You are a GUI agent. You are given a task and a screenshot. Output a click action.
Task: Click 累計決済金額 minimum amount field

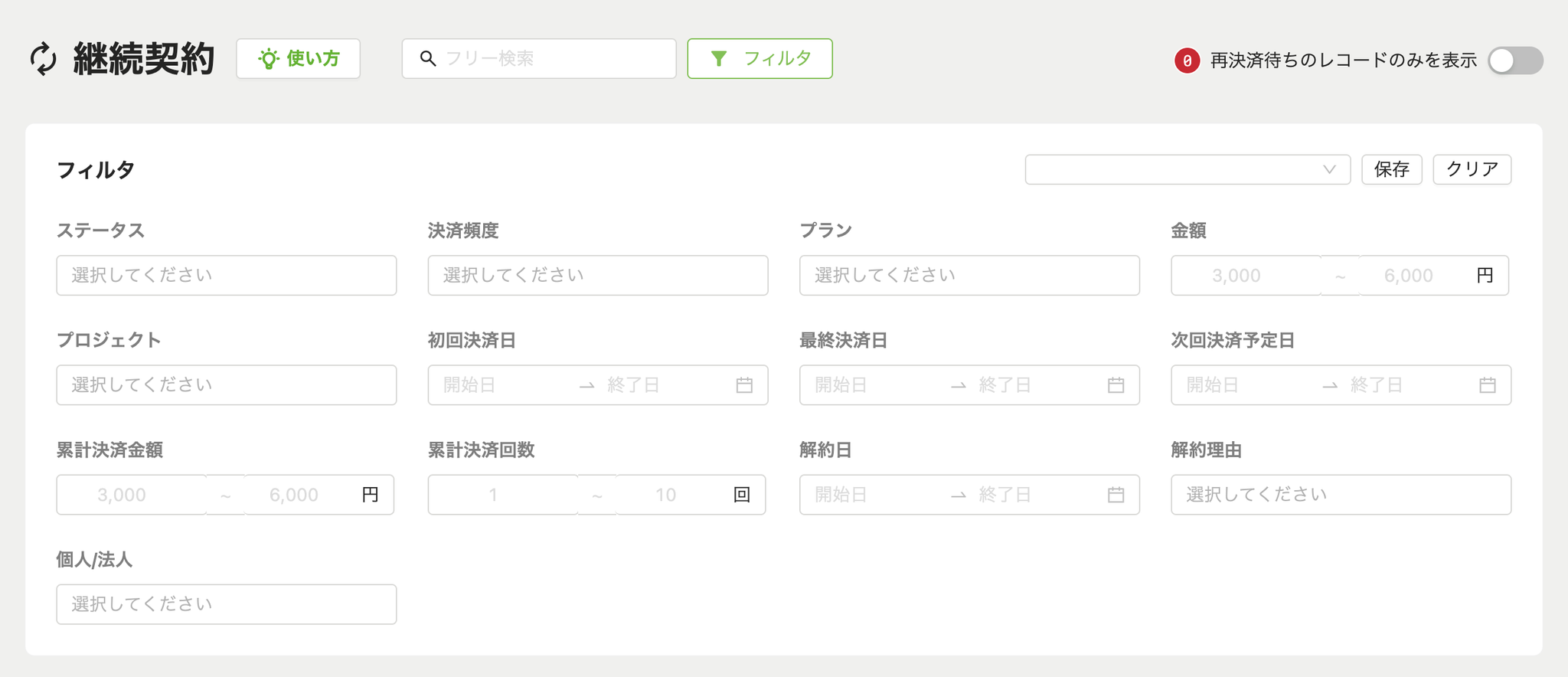pyautogui.click(x=132, y=495)
